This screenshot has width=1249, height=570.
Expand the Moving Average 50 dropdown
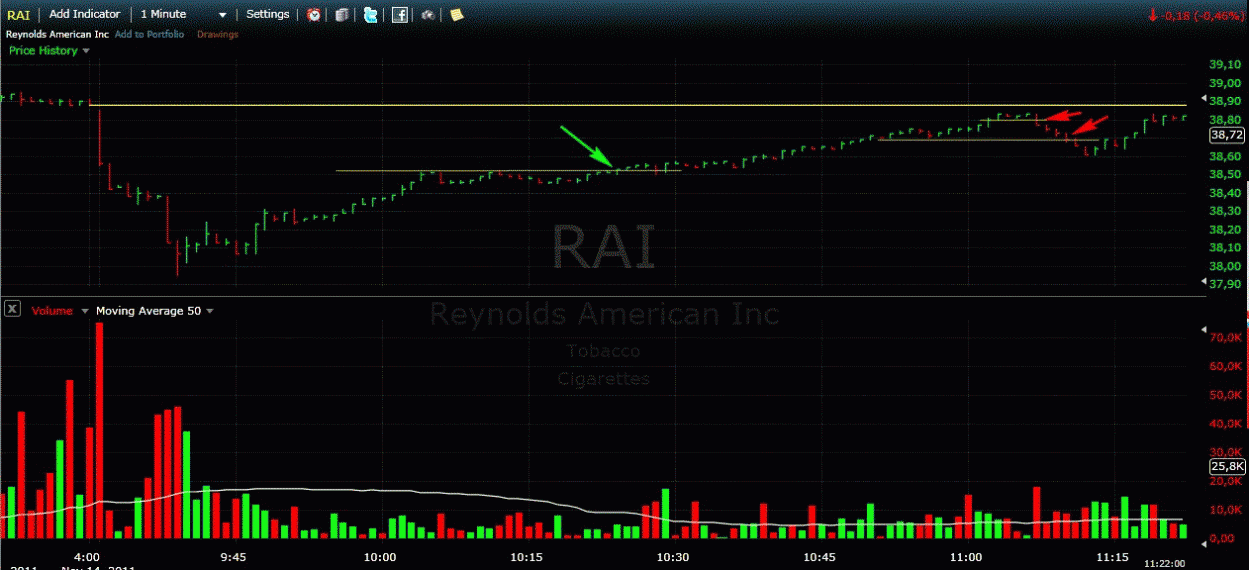tap(209, 311)
